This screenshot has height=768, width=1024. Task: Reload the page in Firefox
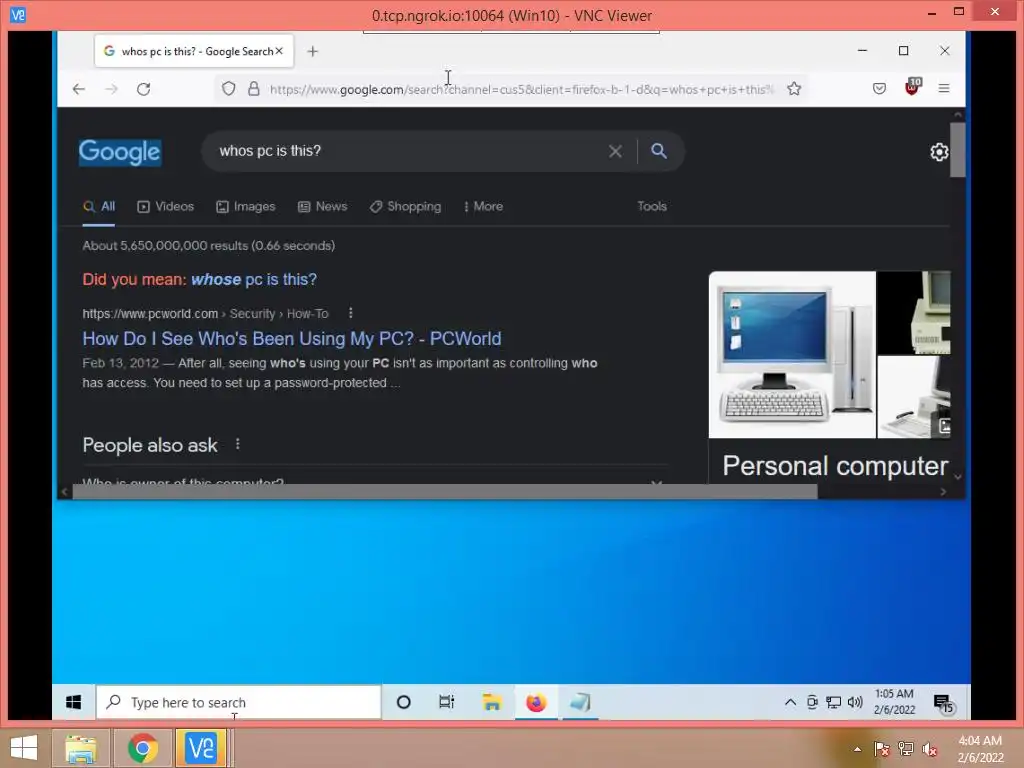(x=144, y=89)
